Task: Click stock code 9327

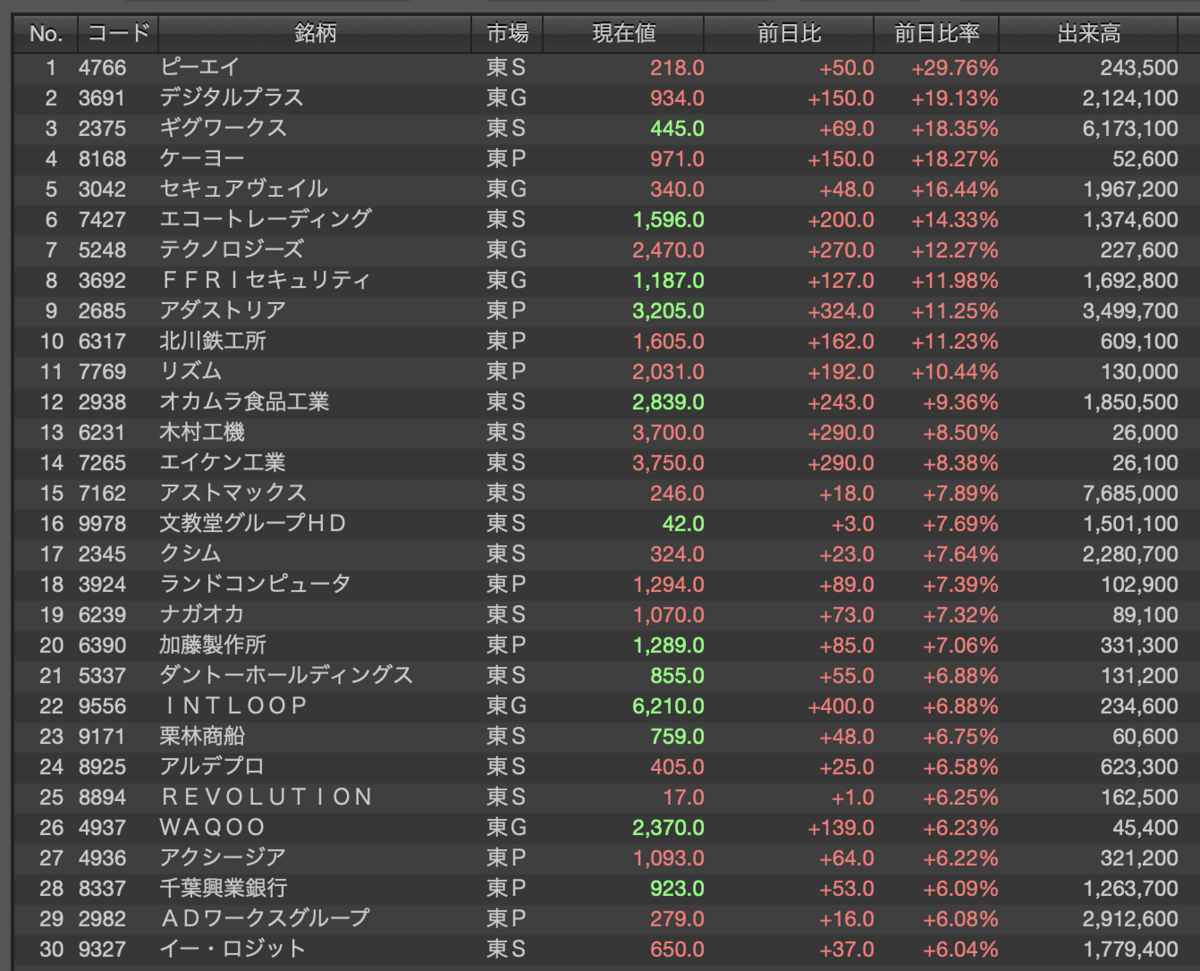Action: [103, 949]
